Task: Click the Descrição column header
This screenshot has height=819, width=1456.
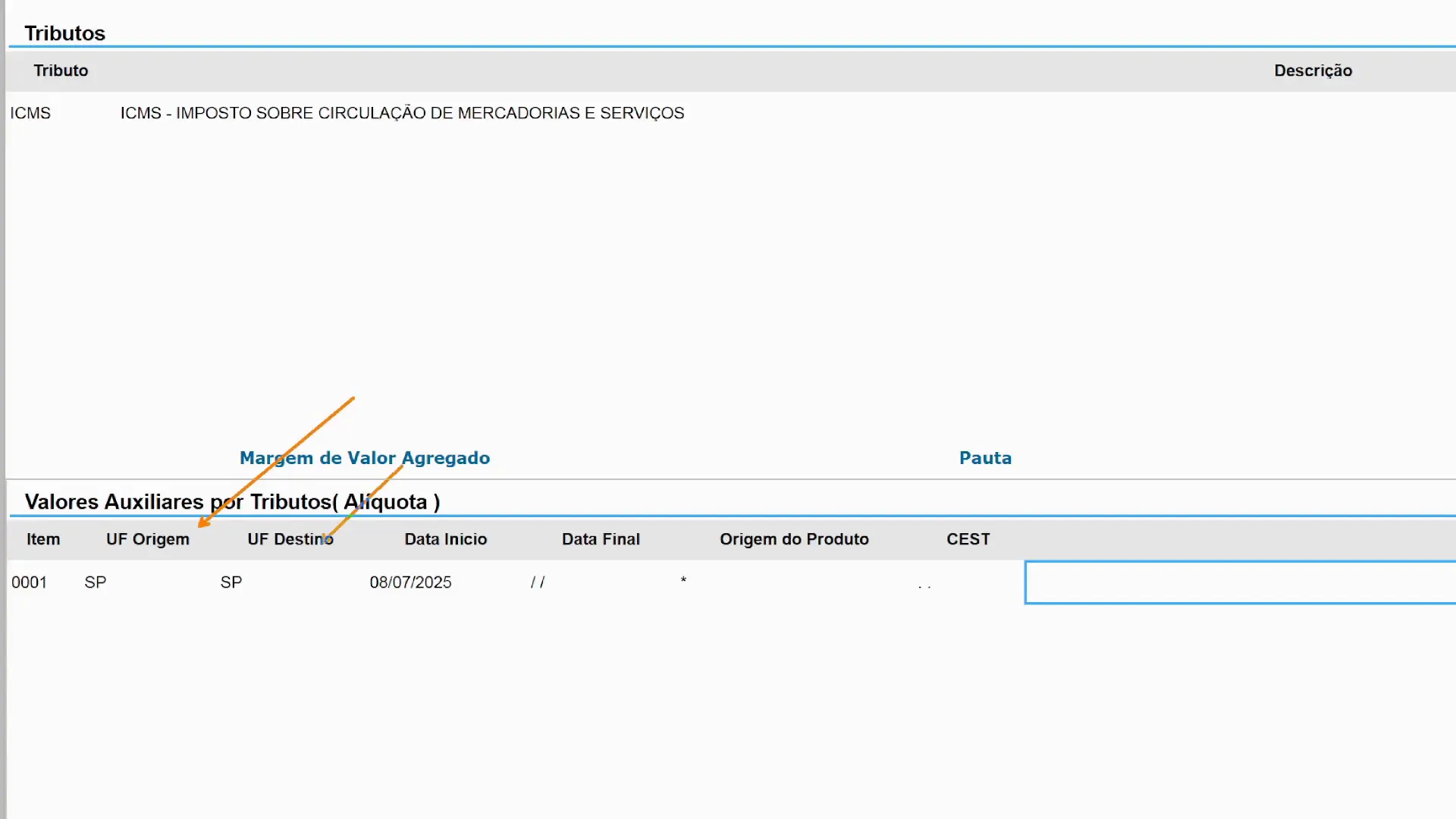Action: pos(1312,71)
